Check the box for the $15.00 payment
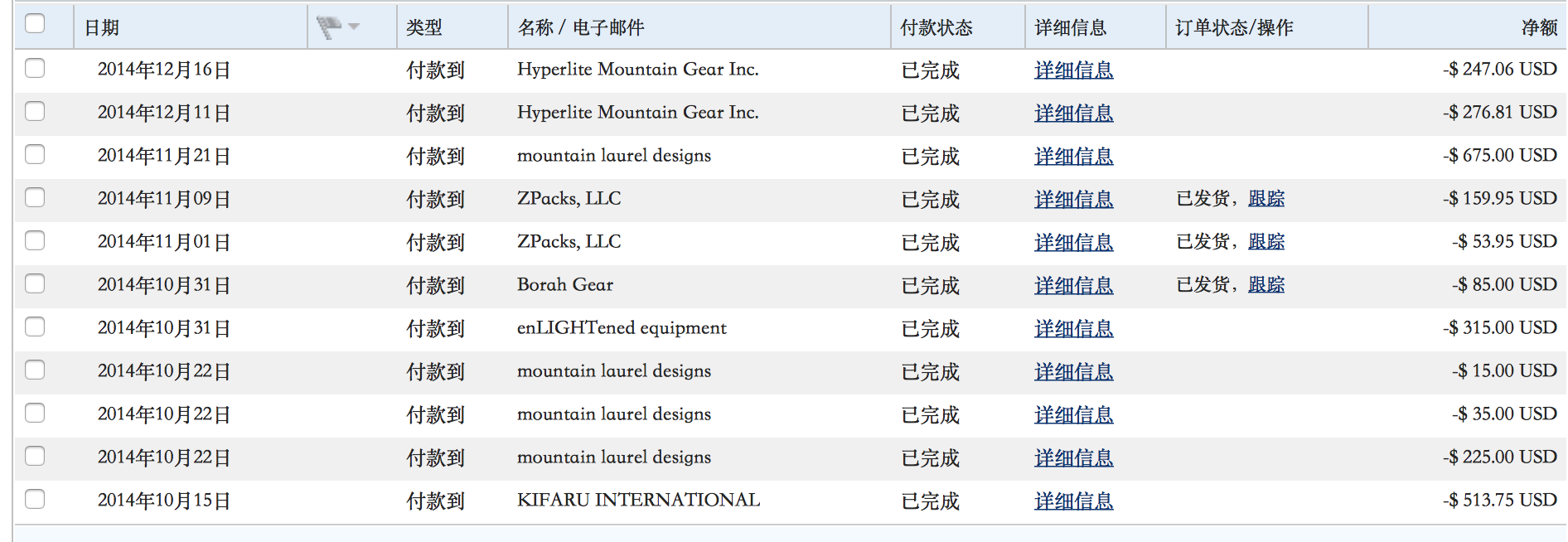 click(x=35, y=370)
